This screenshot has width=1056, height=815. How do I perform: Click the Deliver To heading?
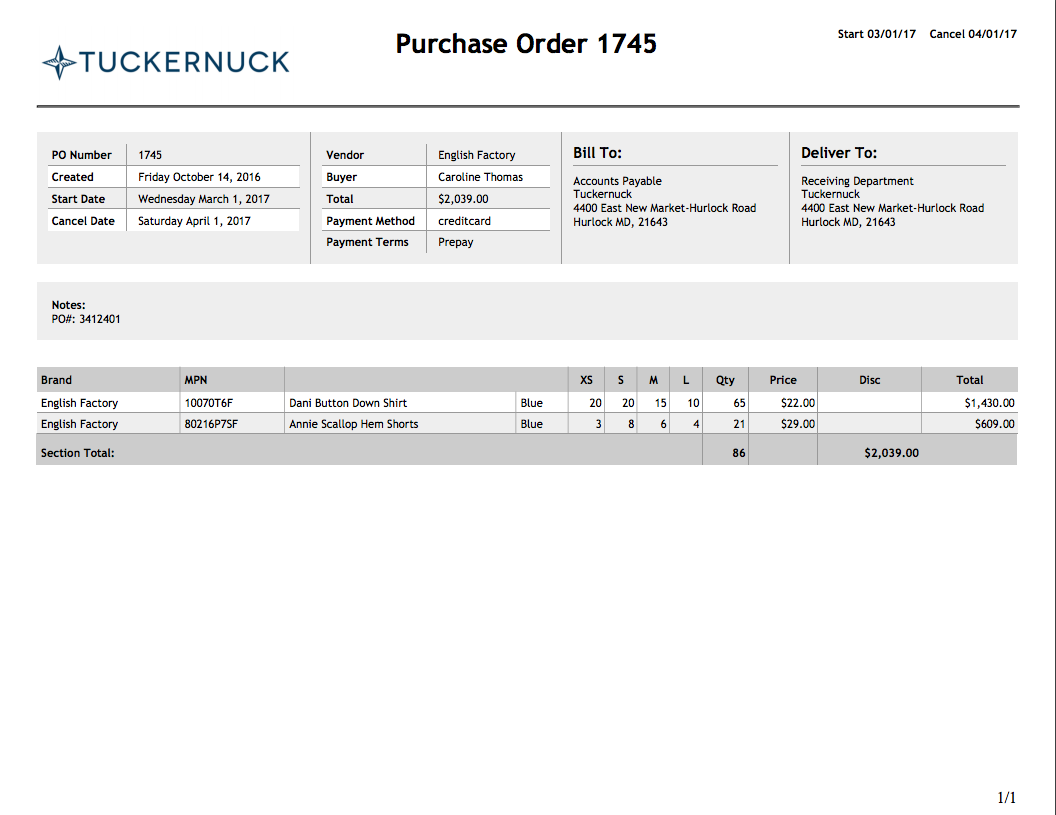(x=838, y=153)
